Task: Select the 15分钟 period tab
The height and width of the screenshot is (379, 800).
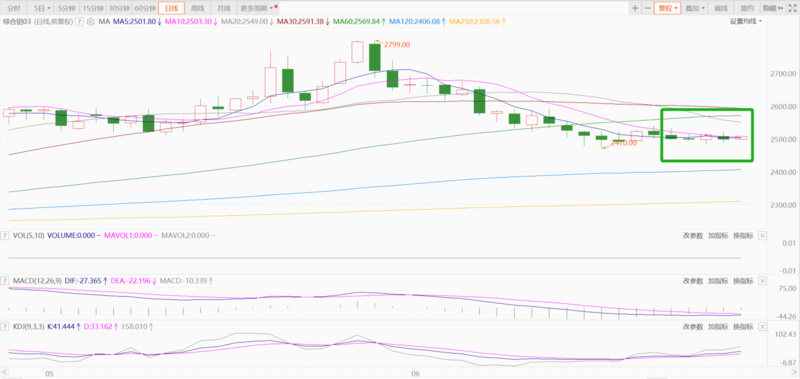Action: tap(93, 8)
